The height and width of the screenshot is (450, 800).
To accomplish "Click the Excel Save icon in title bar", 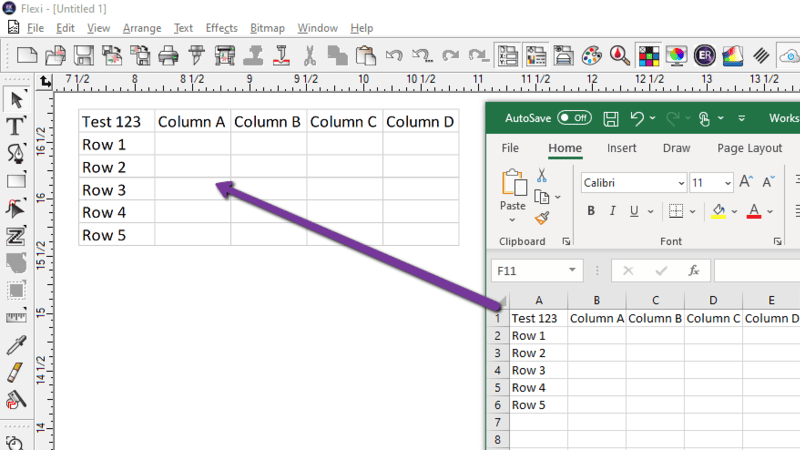I will click(x=611, y=118).
